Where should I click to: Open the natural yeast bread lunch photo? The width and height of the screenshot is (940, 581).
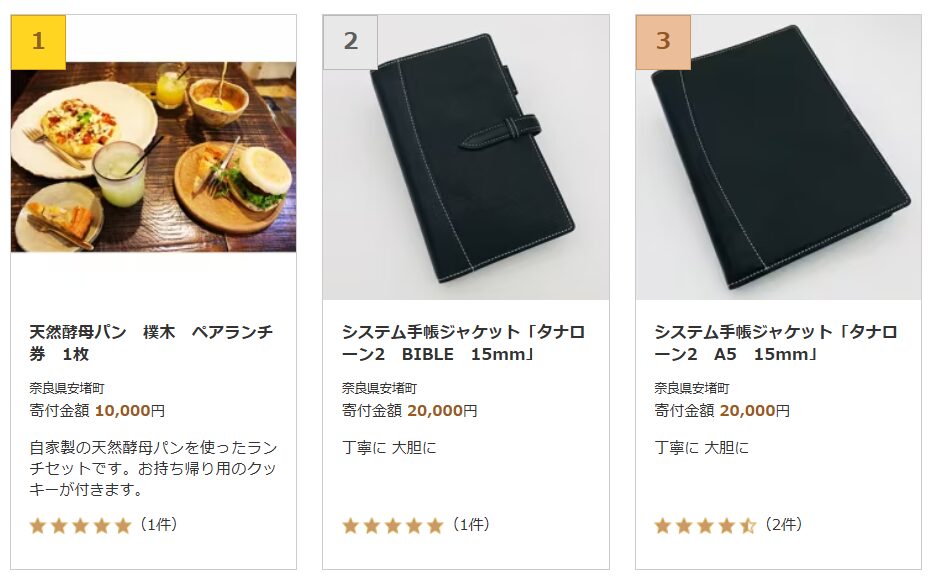click(153, 156)
